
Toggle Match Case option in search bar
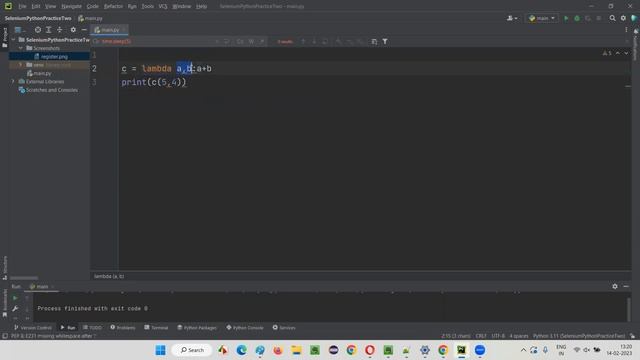tap(240, 42)
